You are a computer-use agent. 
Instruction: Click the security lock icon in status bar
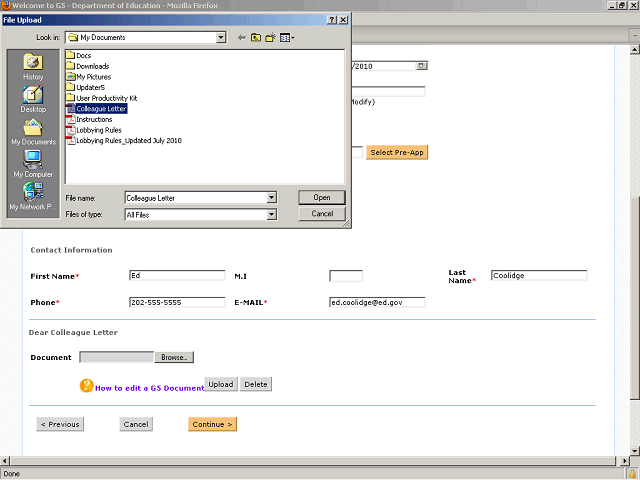(632, 474)
